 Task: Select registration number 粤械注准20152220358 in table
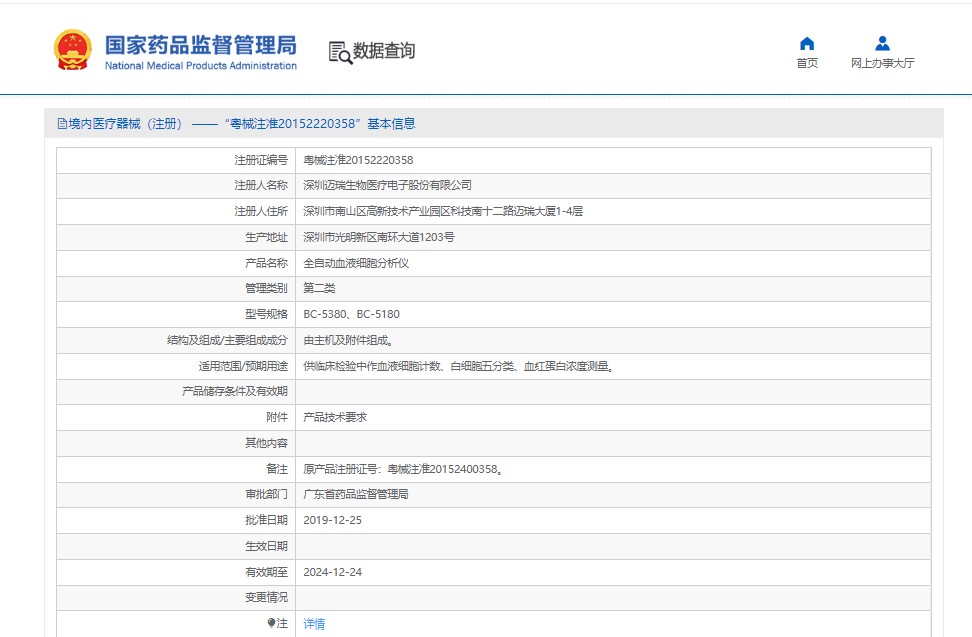coord(358,160)
